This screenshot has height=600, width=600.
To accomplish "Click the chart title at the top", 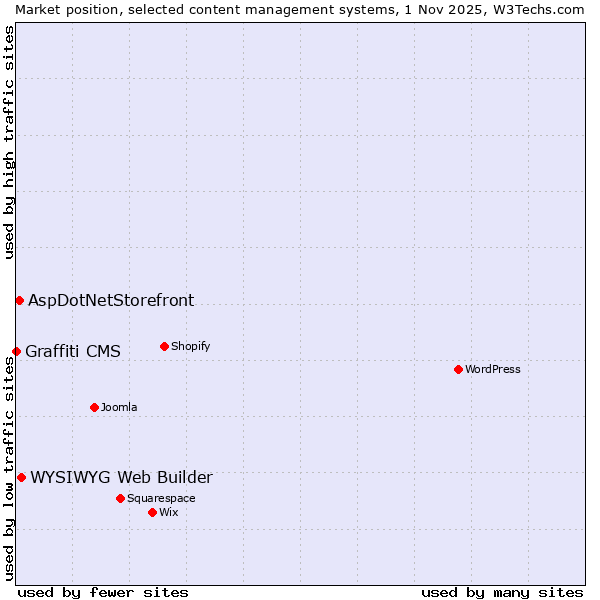I will pyautogui.click(x=300, y=9).
